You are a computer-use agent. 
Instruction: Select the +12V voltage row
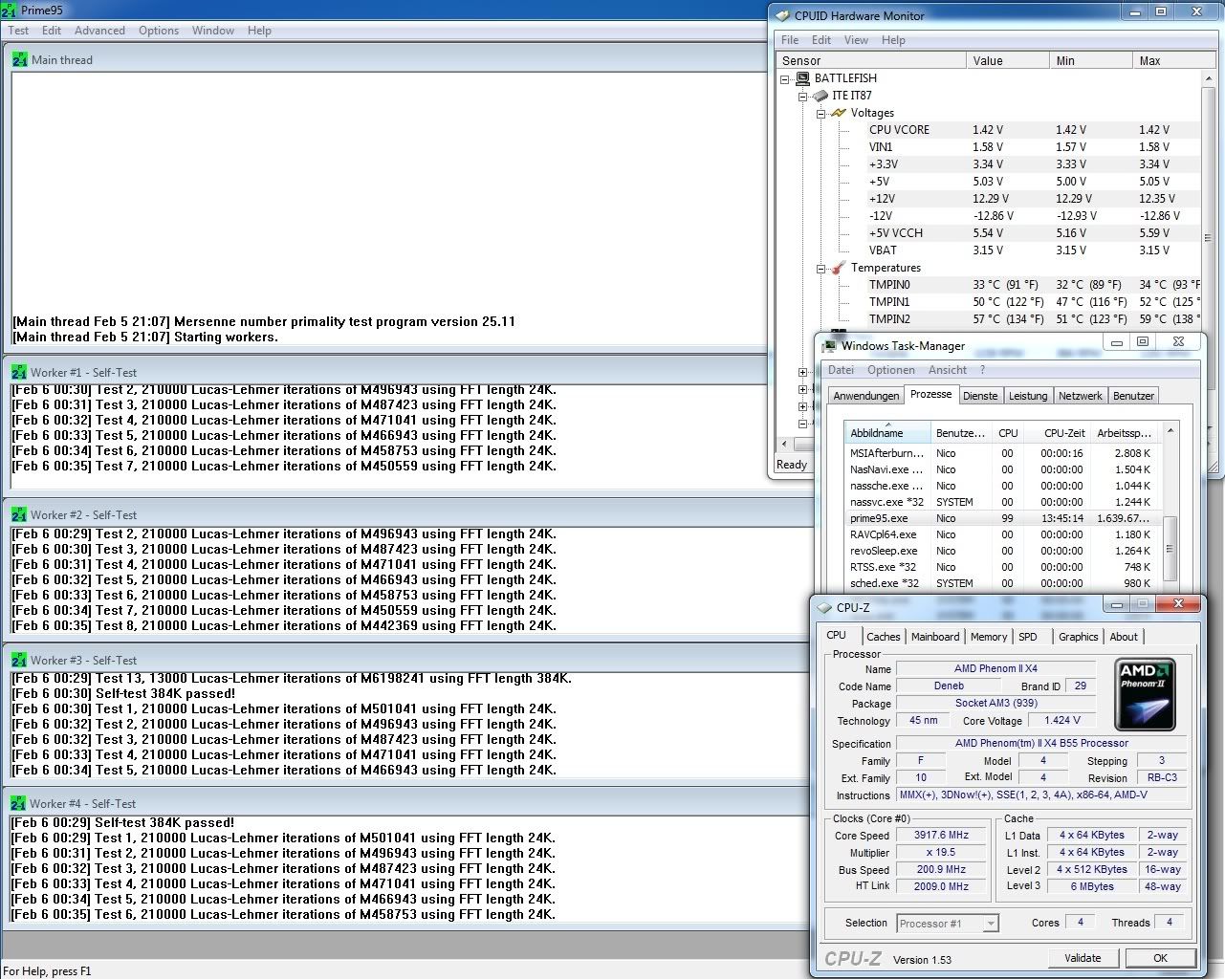pos(1032,199)
